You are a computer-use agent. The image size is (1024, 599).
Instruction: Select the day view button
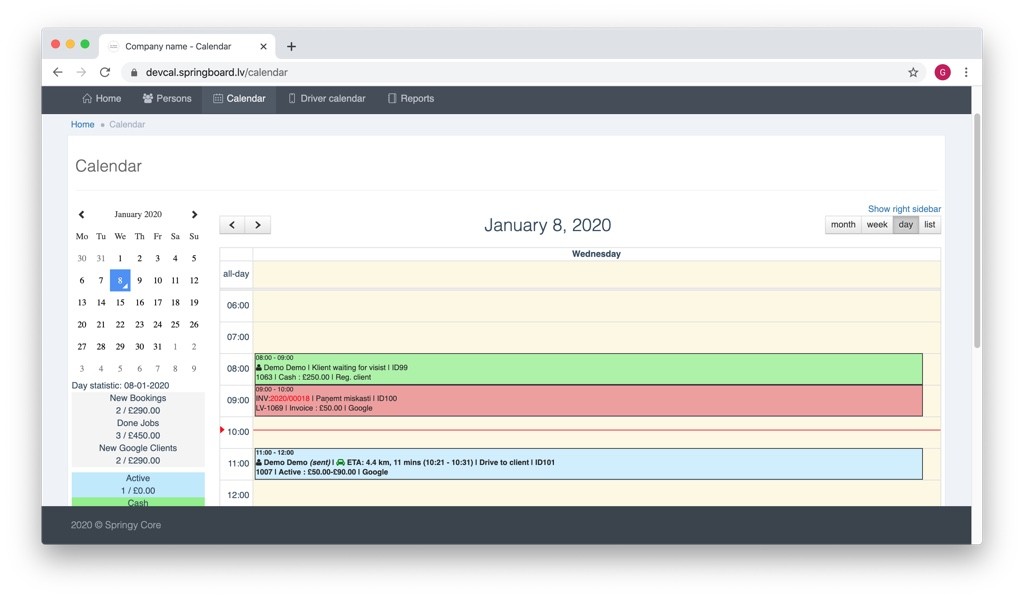point(905,225)
